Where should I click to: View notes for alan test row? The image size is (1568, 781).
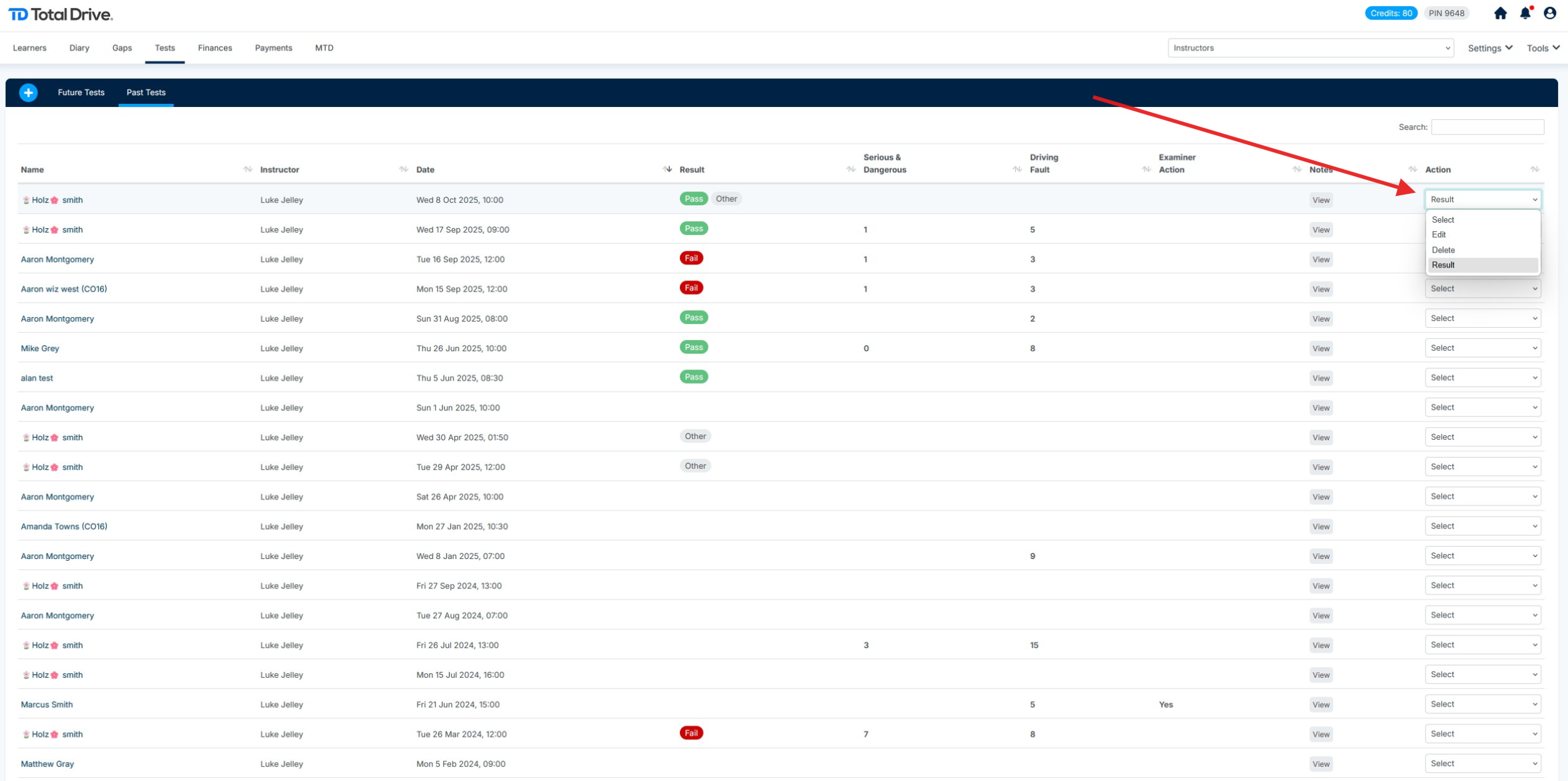point(1321,378)
